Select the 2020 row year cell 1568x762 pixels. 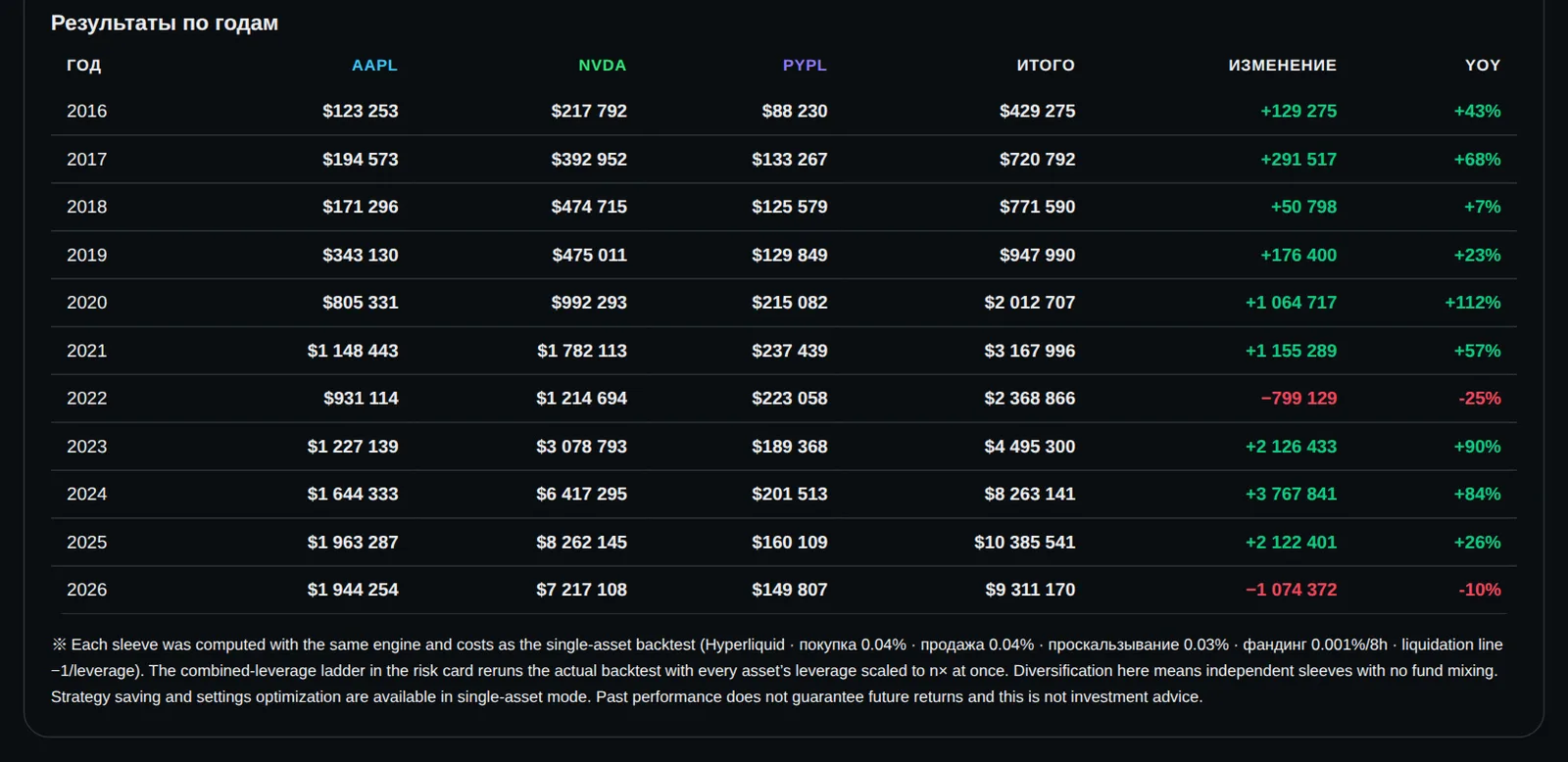[86, 303]
